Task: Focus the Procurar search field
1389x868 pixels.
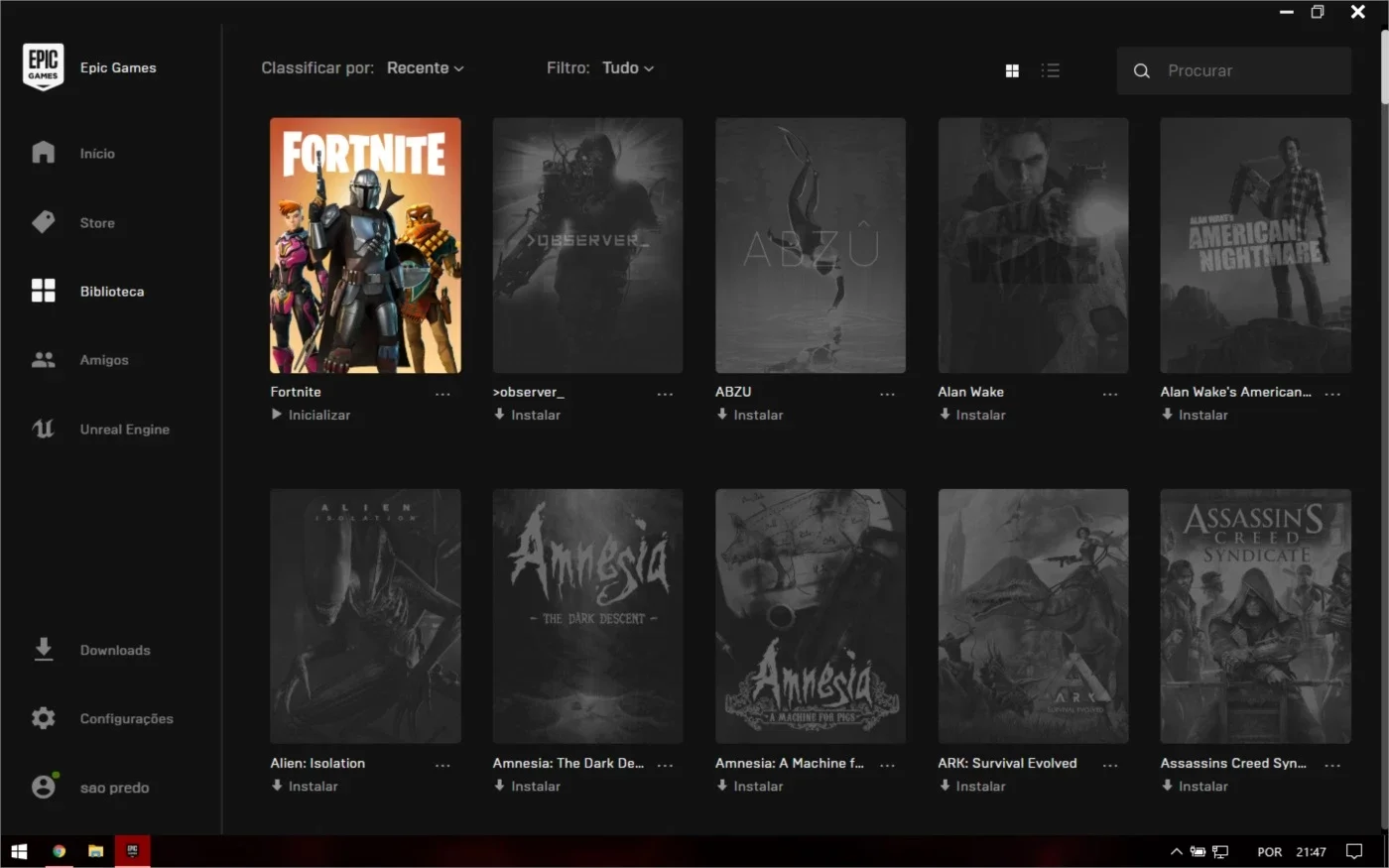Action: 1234,70
